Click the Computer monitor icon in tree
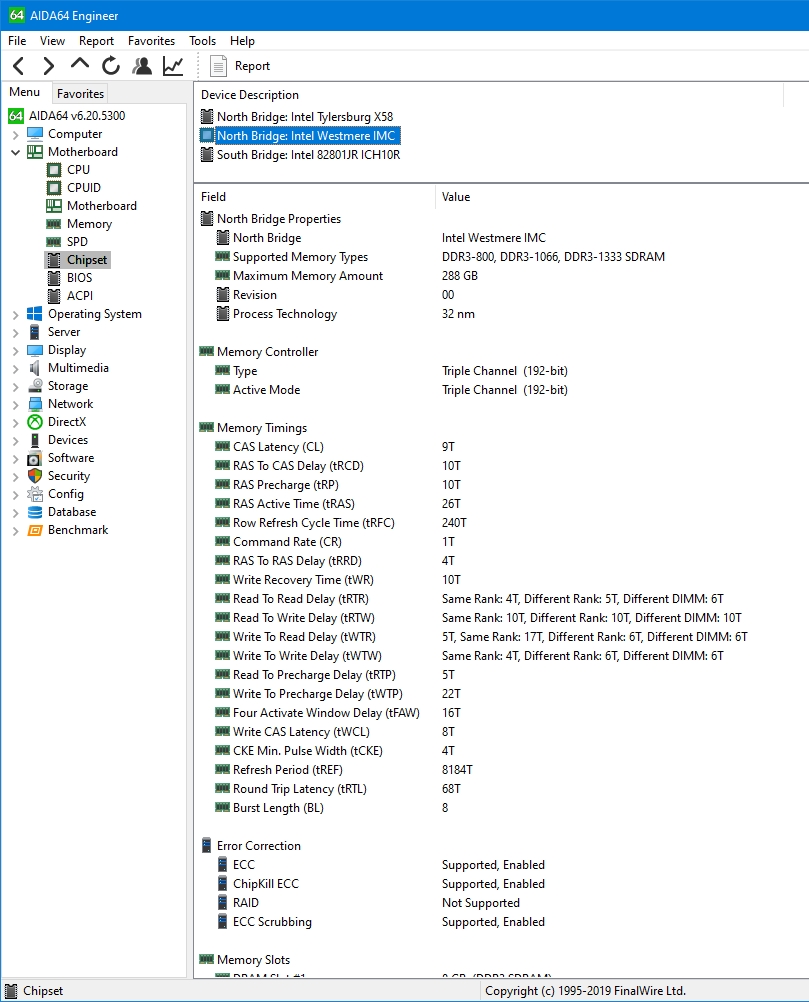The width and height of the screenshot is (809, 1002). click(x=35, y=134)
